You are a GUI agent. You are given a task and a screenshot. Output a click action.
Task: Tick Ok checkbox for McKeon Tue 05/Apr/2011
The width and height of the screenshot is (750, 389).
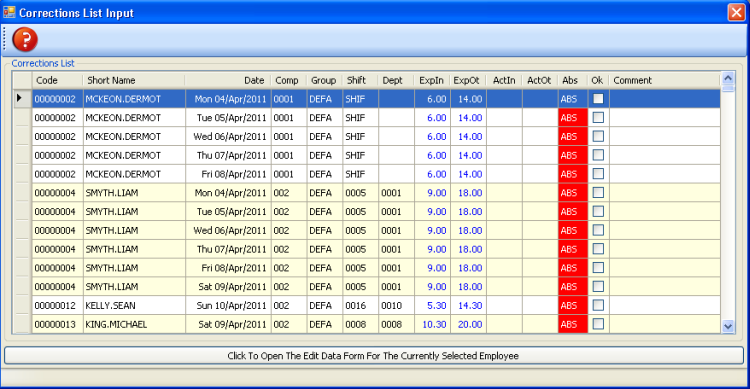pyautogui.click(x=598, y=117)
